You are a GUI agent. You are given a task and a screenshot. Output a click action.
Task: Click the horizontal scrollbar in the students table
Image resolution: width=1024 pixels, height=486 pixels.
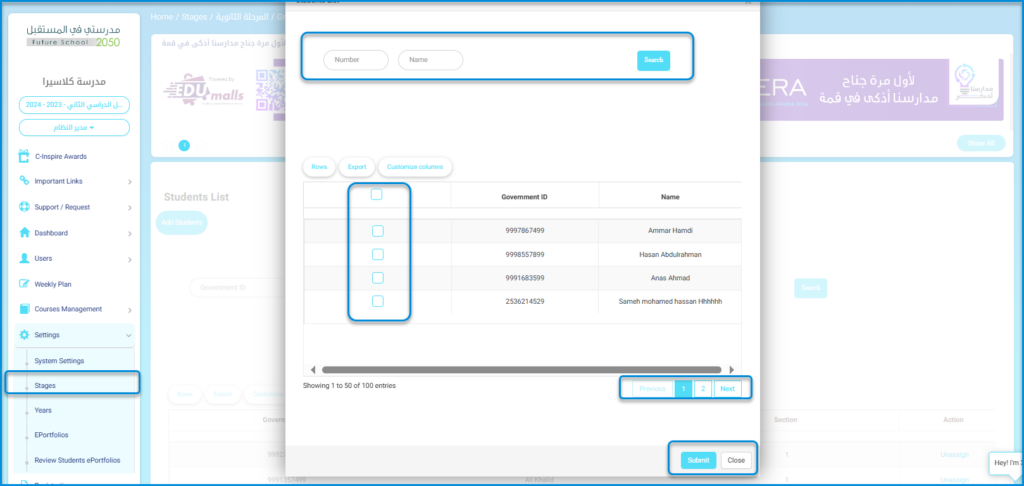click(x=521, y=369)
